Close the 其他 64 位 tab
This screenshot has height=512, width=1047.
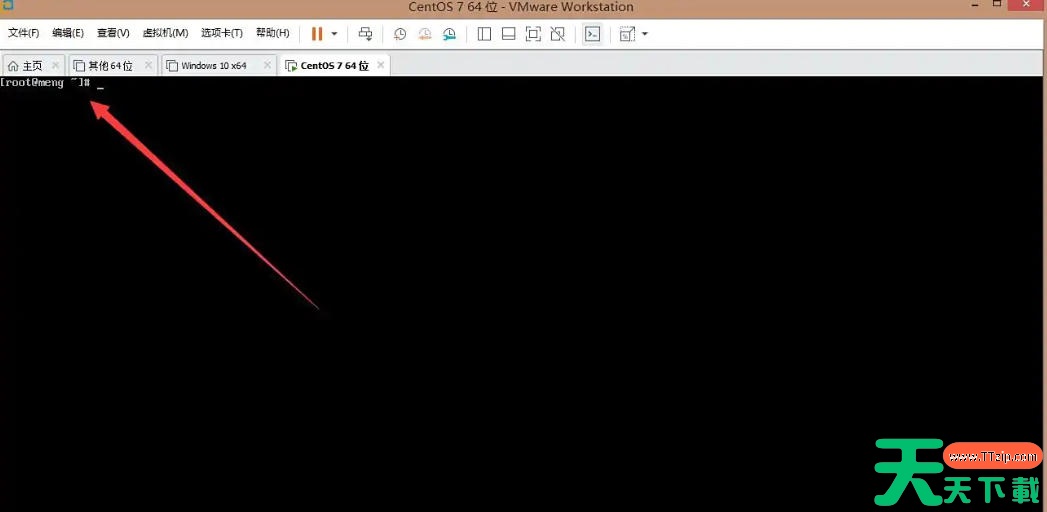pyautogui.click(x=148, y=65)
